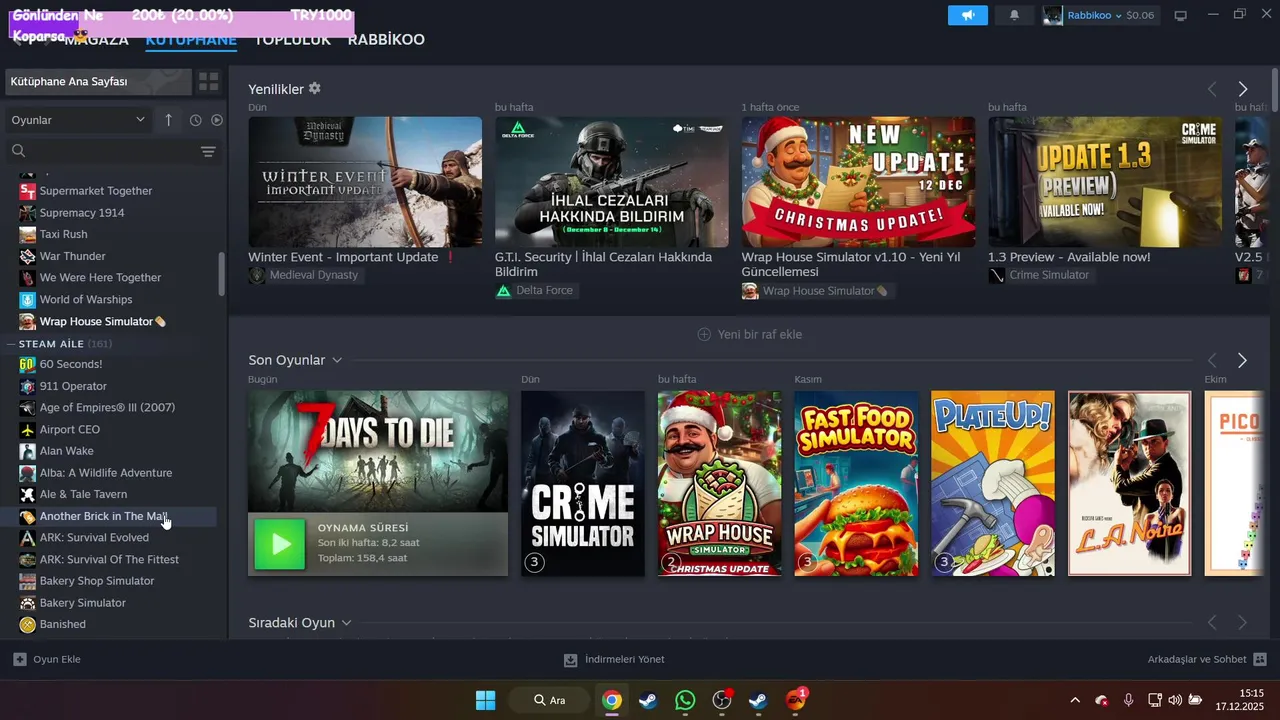Click the Delta Force icon below the news
The width and height of the screenshot is (1280, 720).
tap(504, 290)
